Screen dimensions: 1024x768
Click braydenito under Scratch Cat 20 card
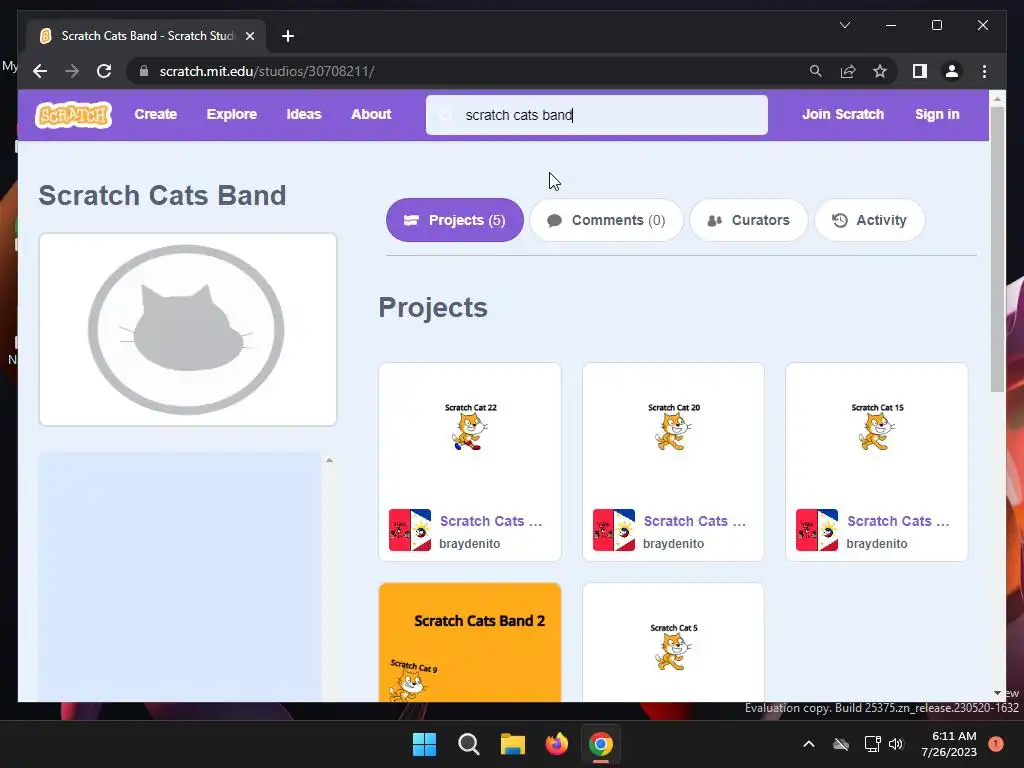click(673, 543)
